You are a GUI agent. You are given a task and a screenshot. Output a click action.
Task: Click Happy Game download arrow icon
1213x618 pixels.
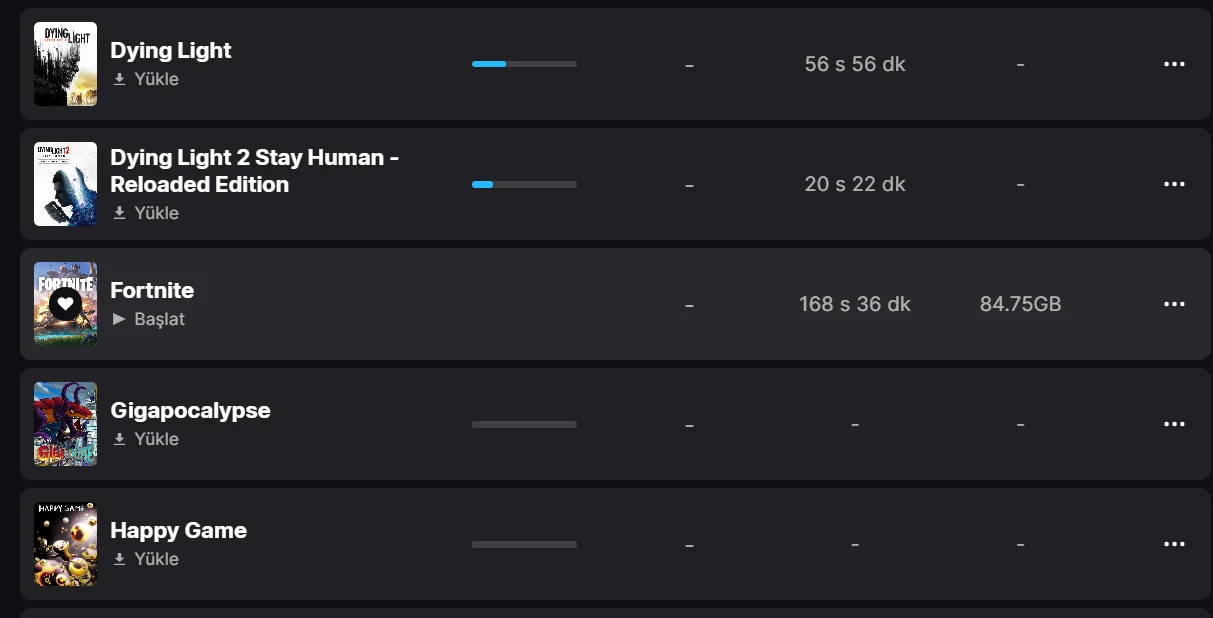point(119,559)
